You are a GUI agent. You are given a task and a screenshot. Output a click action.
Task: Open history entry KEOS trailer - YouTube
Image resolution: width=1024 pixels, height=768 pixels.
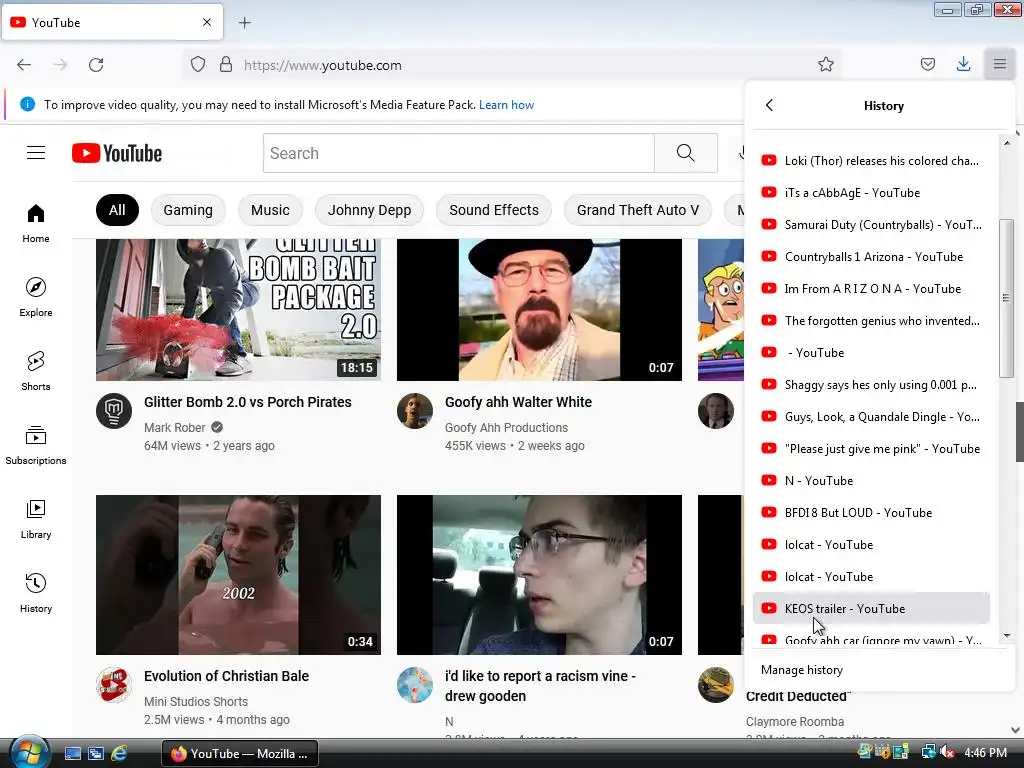tap(871, 609)
